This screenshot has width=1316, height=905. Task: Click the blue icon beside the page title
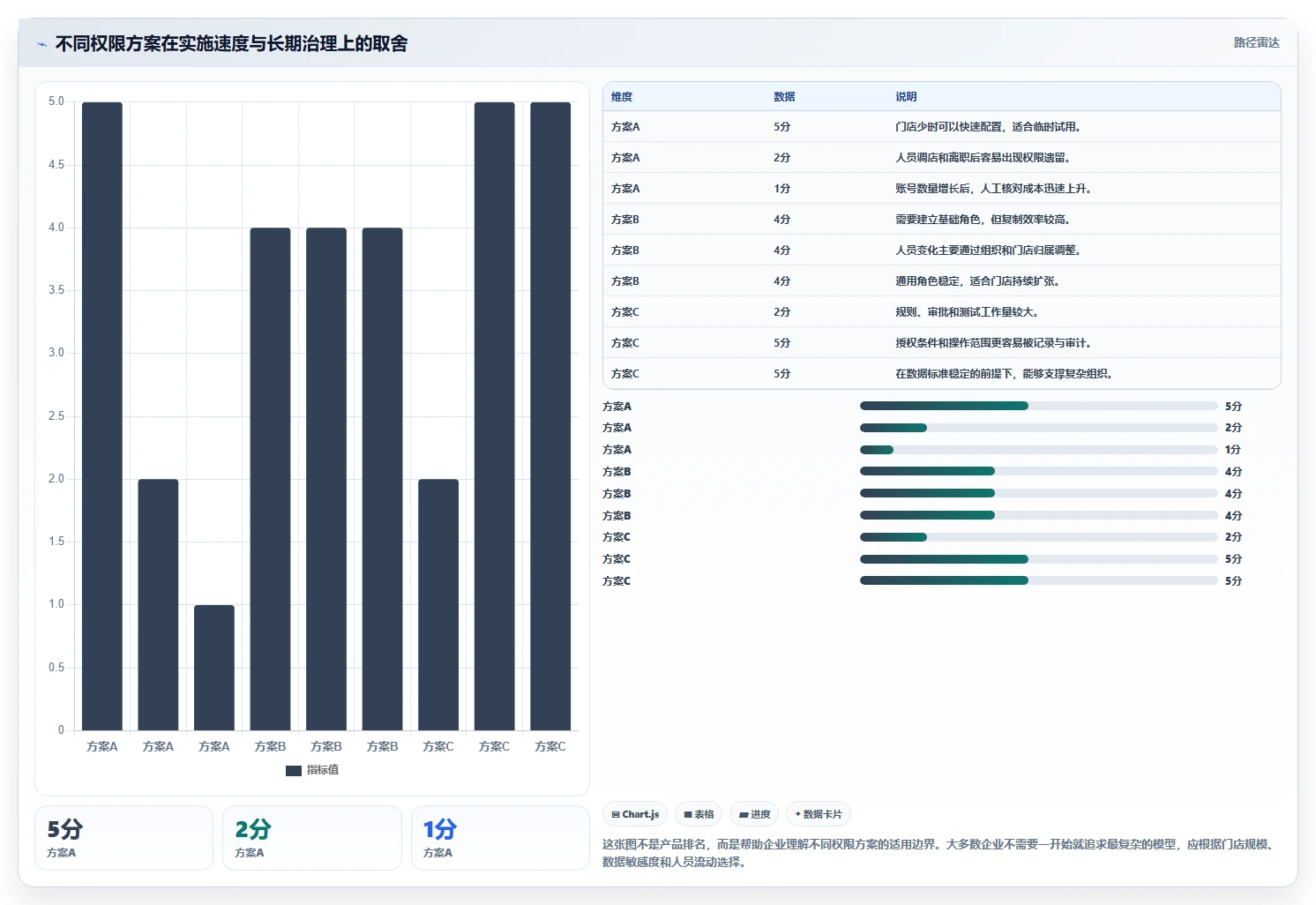point(41,44)
